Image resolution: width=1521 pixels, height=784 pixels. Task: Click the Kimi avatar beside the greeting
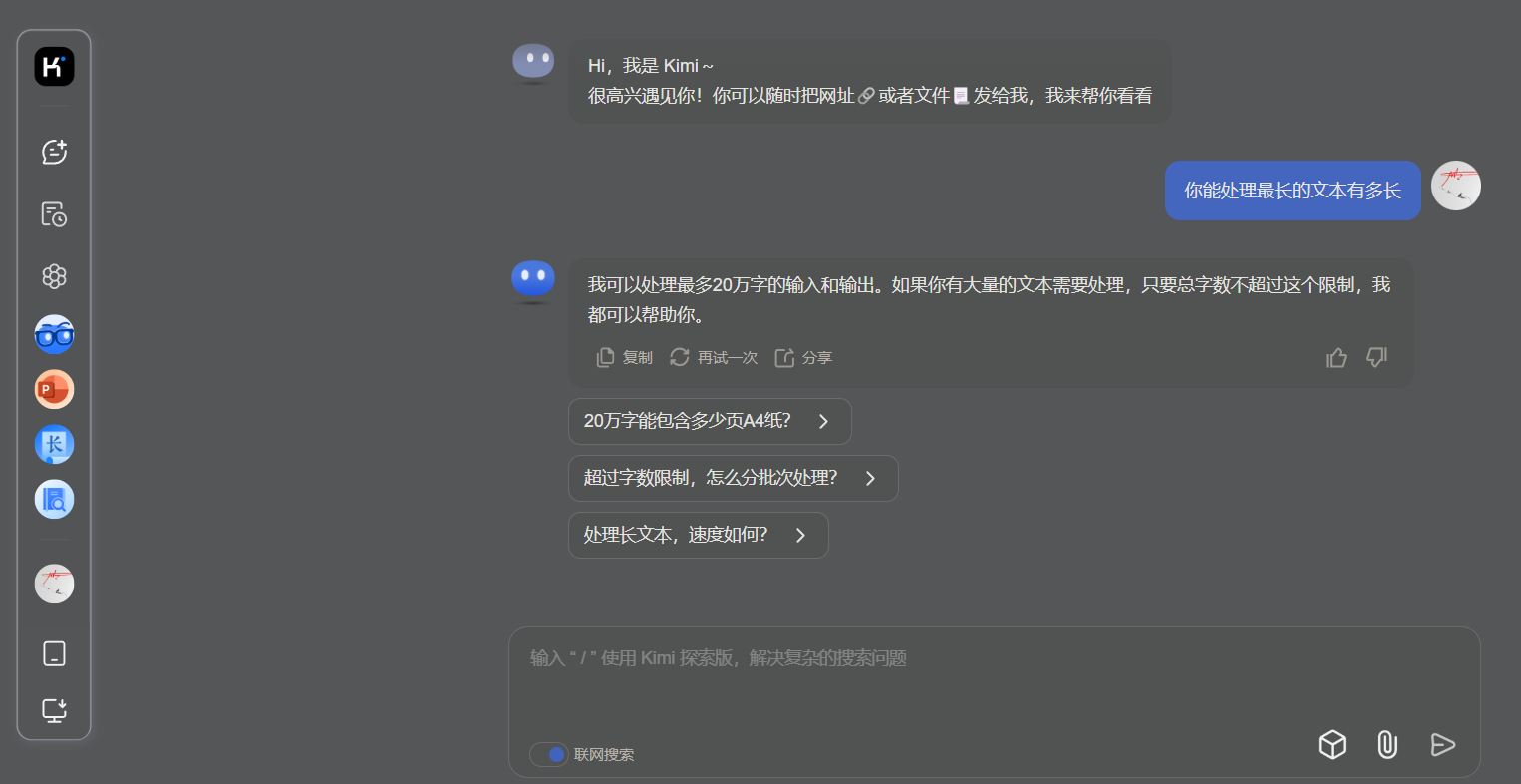(x=533, y=63)
